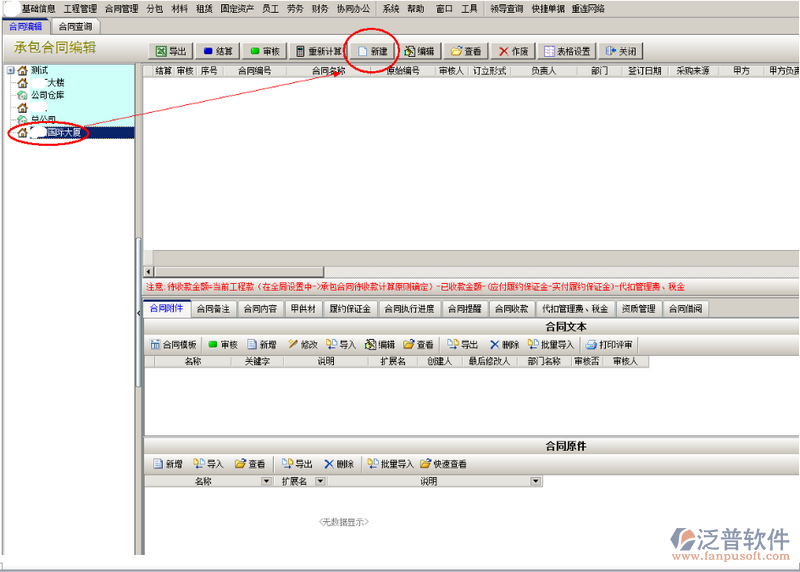The height and width of the screenshot is (572, 800).
Task: Click the 关闭 close toolbar button
Action: [x=621, y=51]
